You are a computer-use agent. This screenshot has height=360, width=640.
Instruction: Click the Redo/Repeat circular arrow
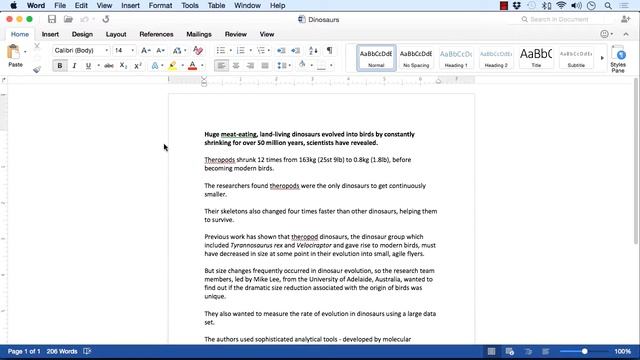[106, 19]
